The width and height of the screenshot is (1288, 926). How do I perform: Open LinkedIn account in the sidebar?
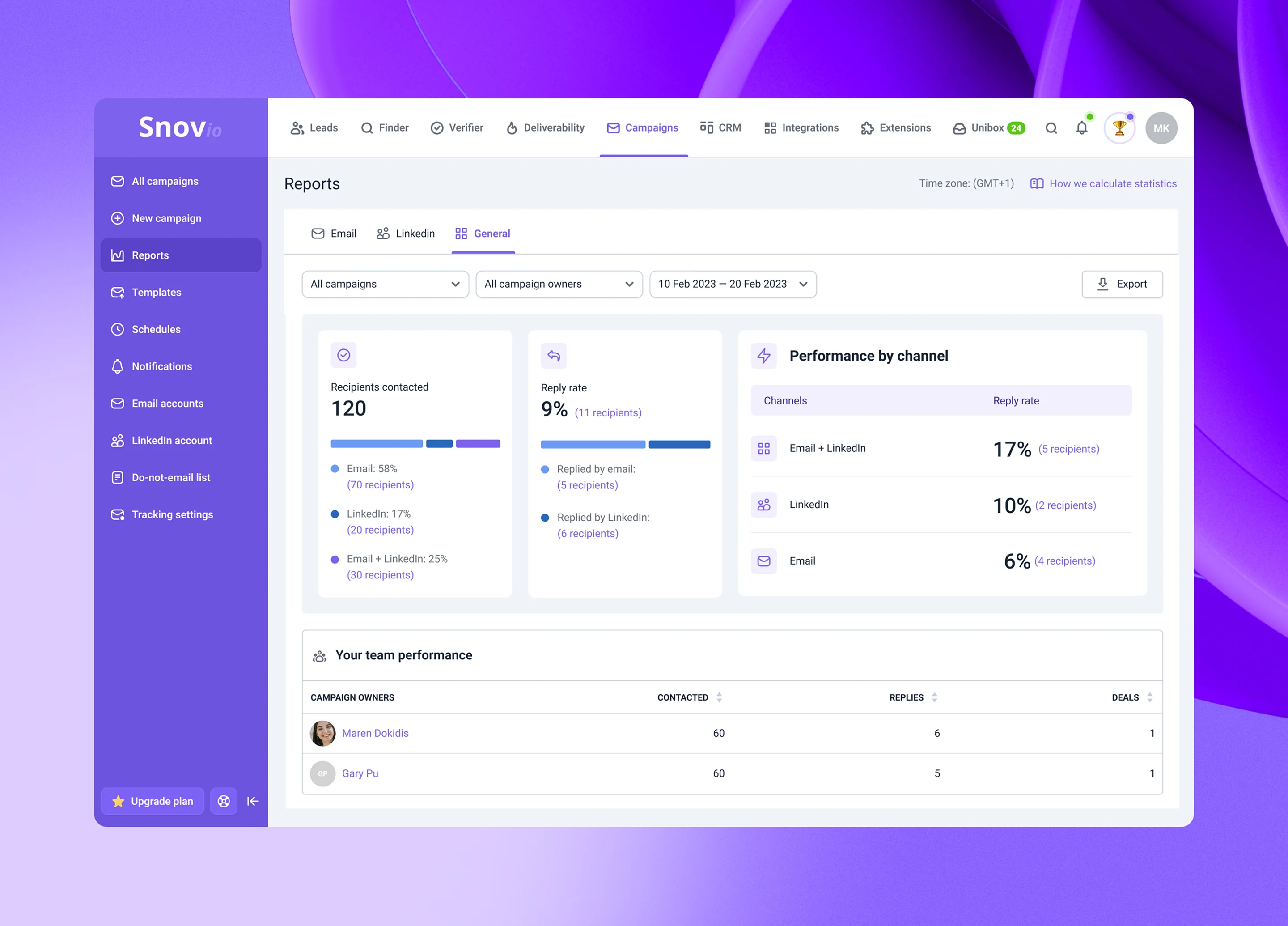[181, 440]
